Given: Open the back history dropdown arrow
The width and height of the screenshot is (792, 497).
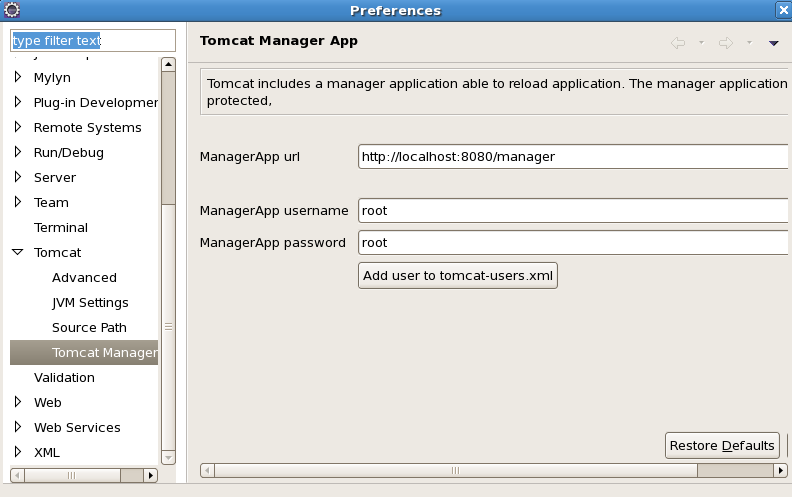Looking at the screenshot, I should tap(701, 43).
